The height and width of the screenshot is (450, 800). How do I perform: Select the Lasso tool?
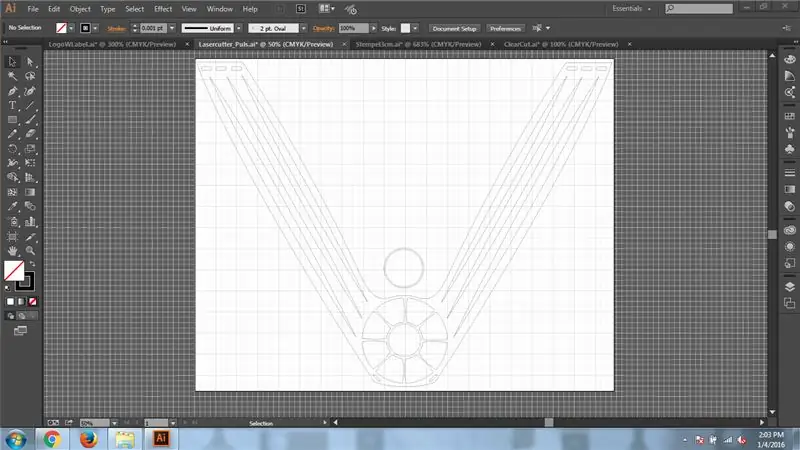pos(30,76)
